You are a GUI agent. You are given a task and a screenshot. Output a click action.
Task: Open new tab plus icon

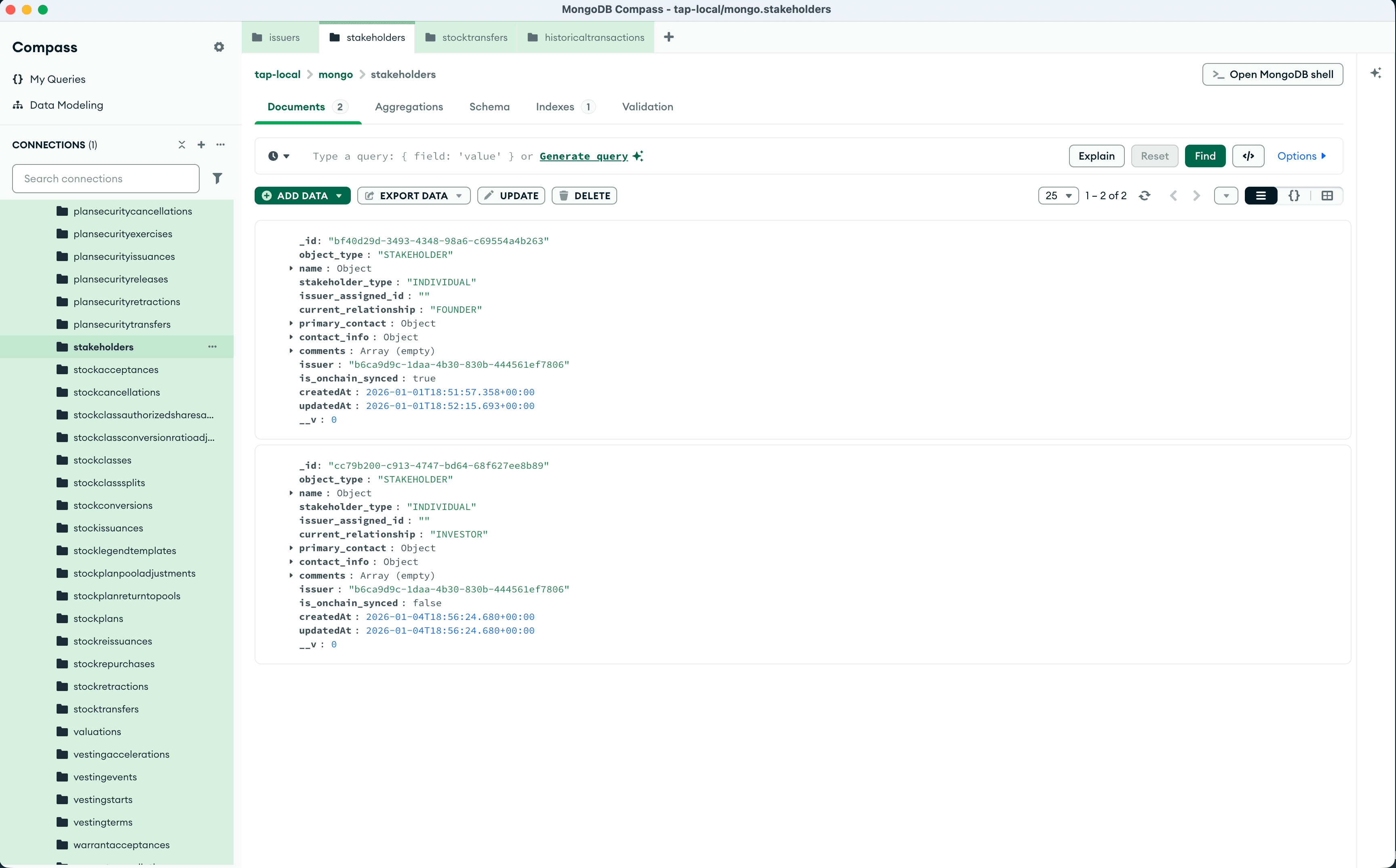tap(669, 37)
